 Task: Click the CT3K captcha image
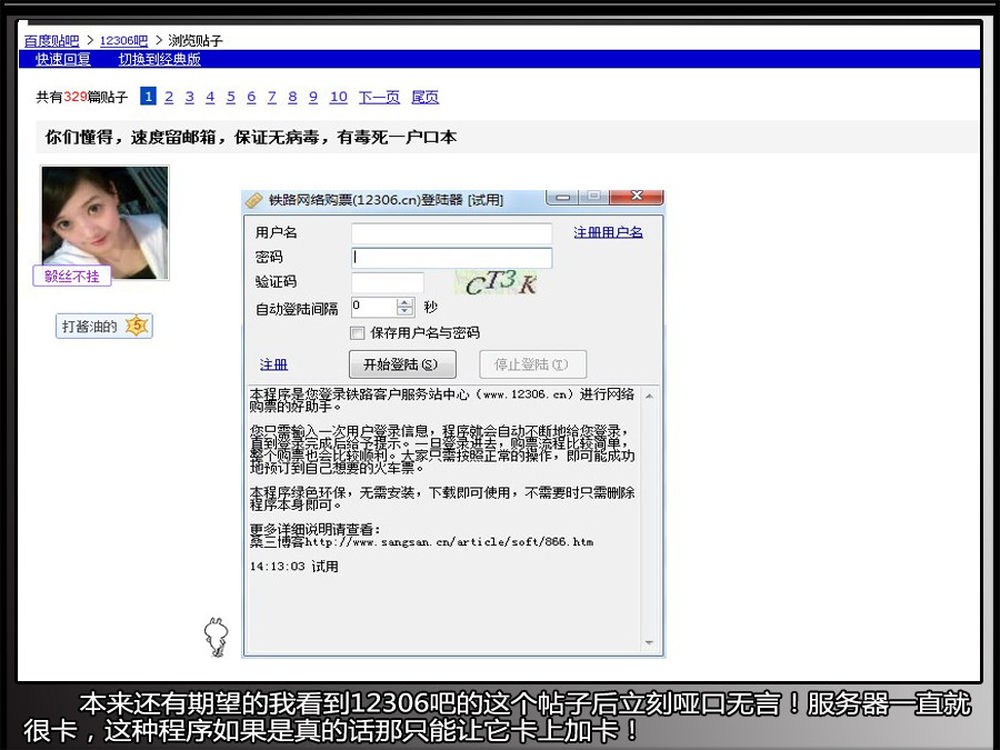[x=497, y=283]
